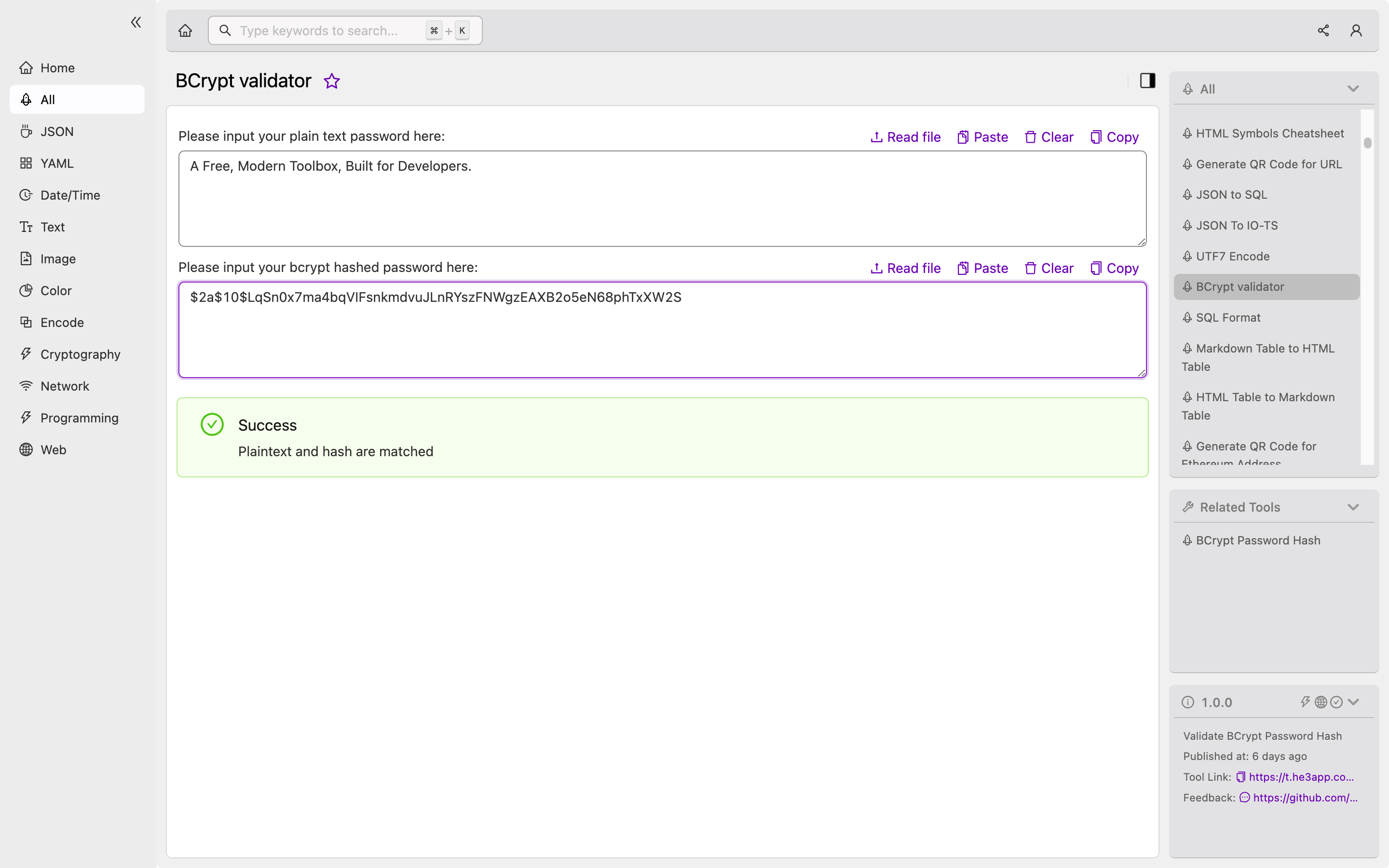
Task: Toggle the right panel layout view icon
Action: coord(1147,80)
